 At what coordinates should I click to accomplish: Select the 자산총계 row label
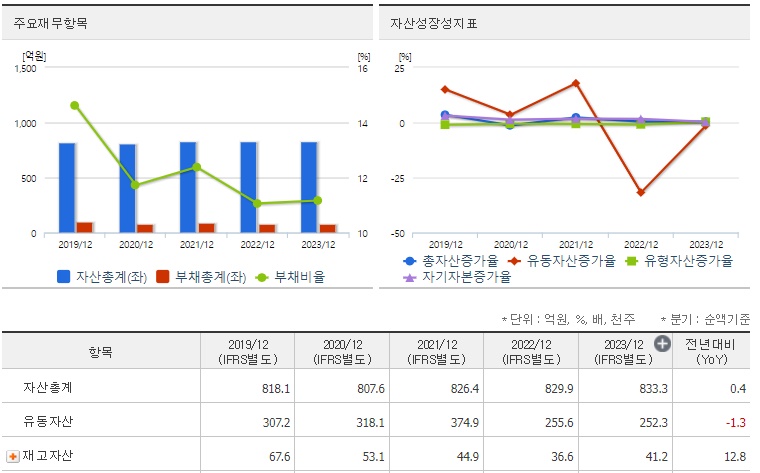tap(48, 387)
